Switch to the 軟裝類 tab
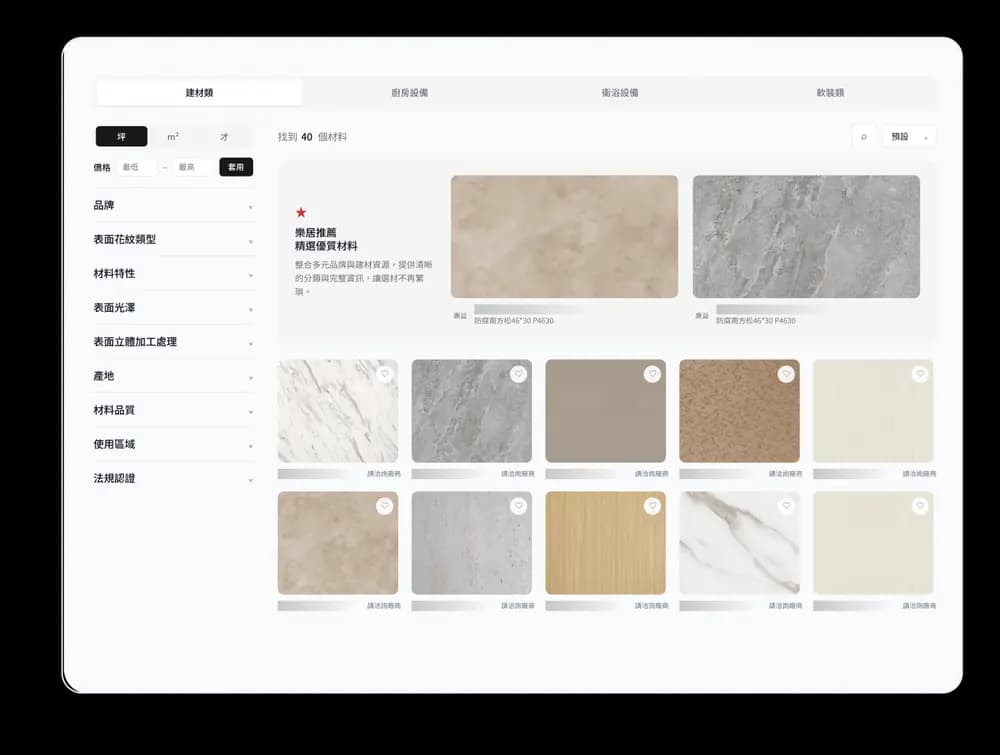The height and width of the screenshot is (755, 1000). point(830,92)
